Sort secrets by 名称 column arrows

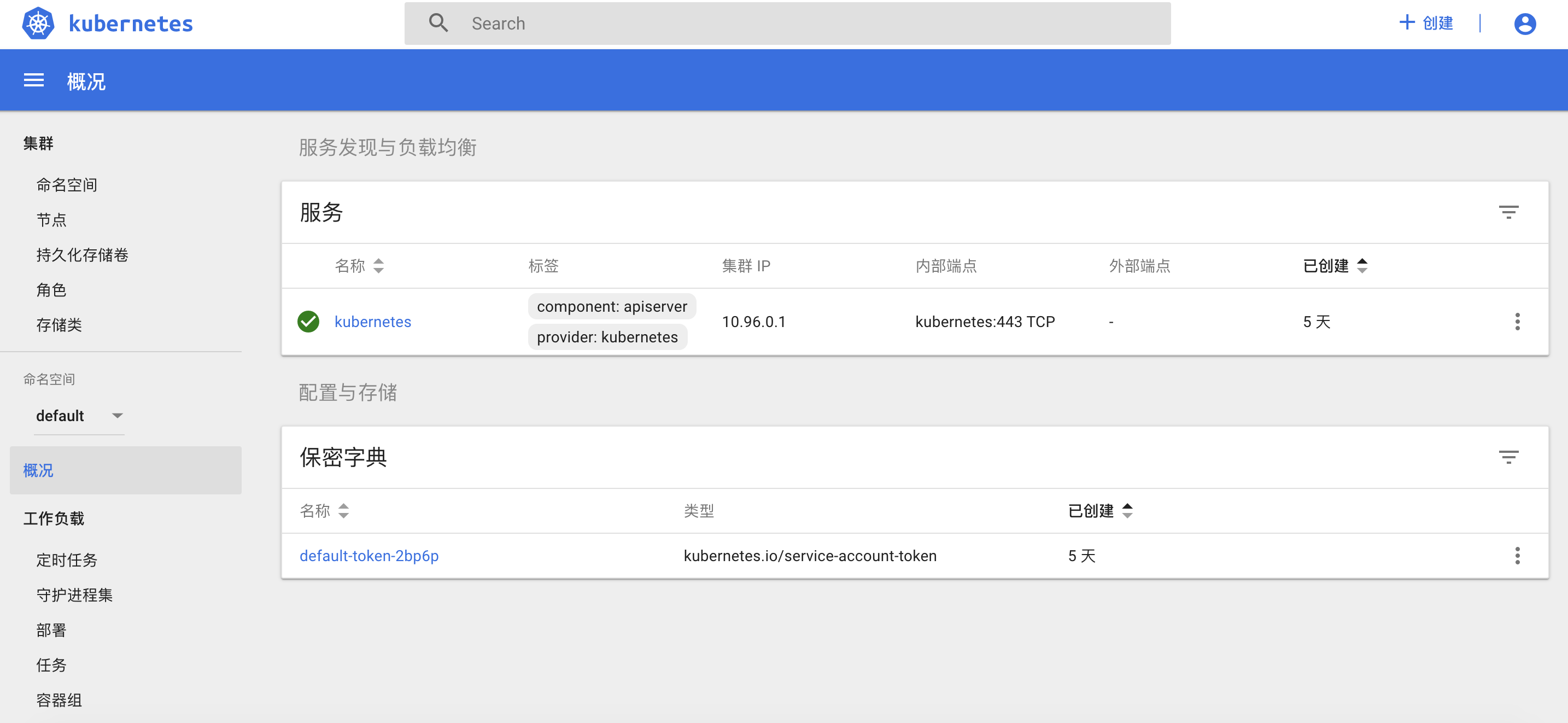[x=343, y=510]
